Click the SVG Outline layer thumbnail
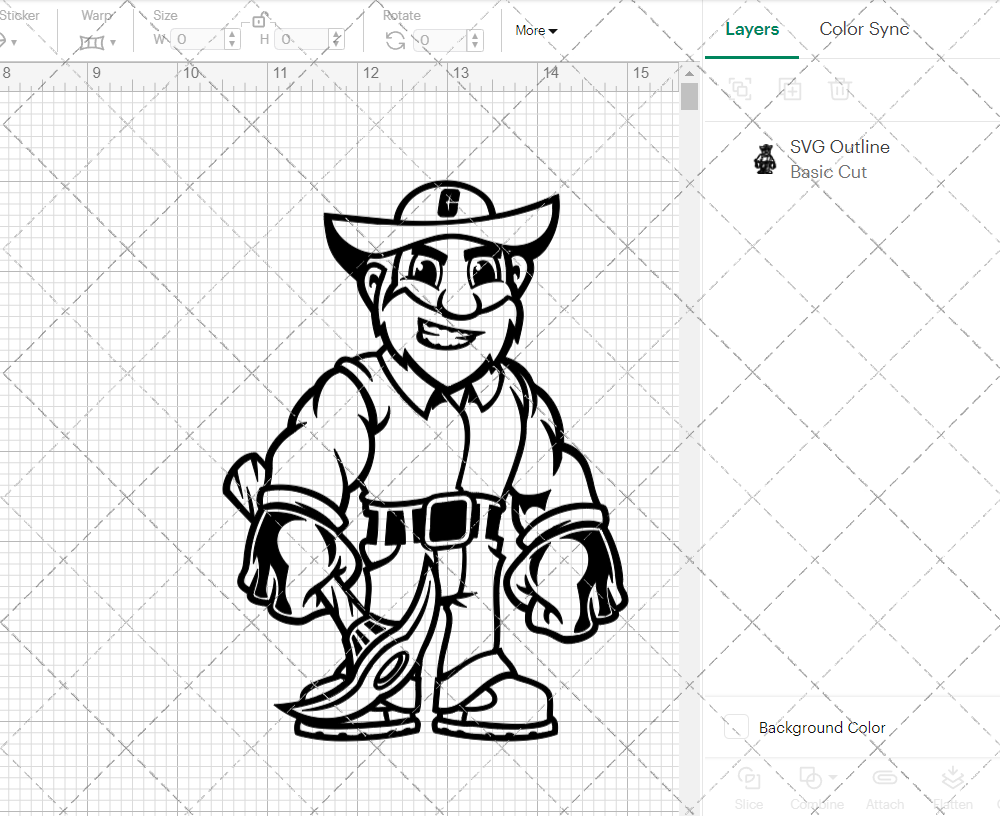 (765, 159)
